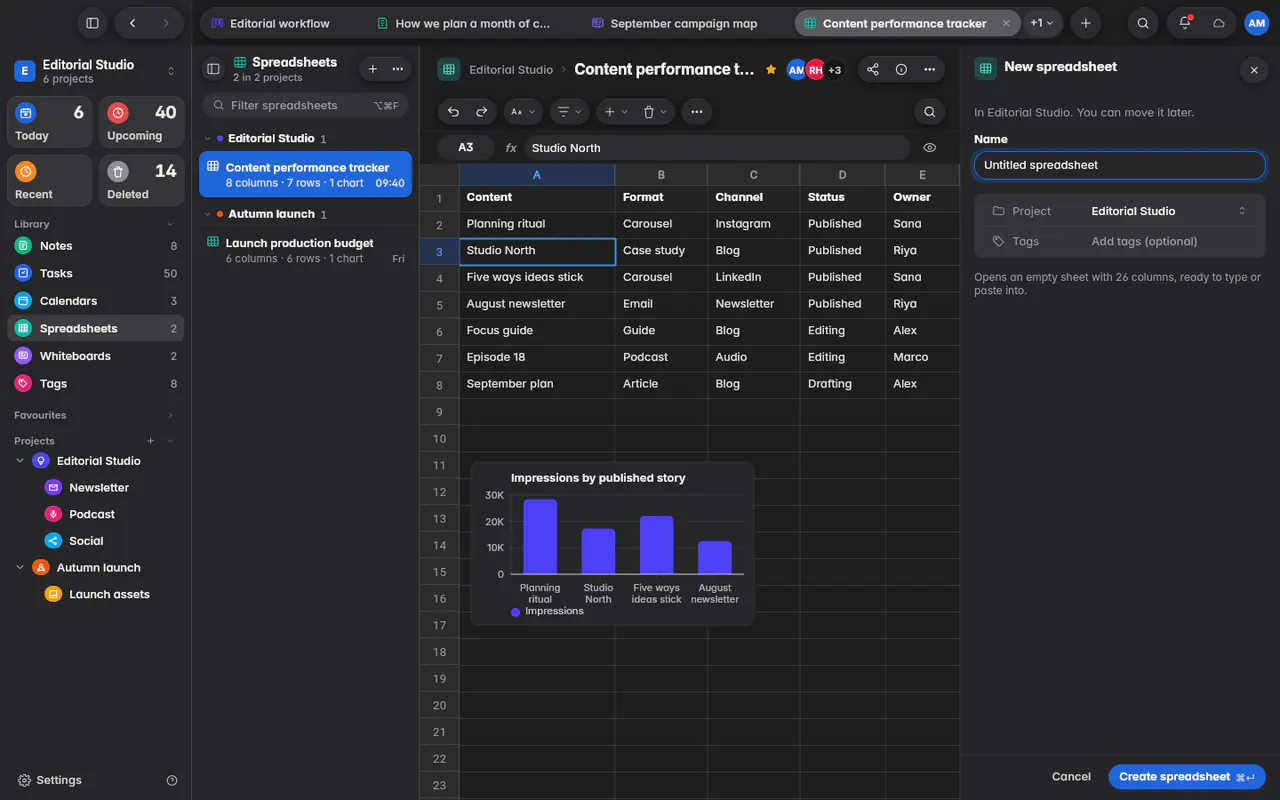Image resolution: width=1280 pixels, height=800 pixels.
Task: Click Create spreadsheet button
Action: tap(1187, 777)
